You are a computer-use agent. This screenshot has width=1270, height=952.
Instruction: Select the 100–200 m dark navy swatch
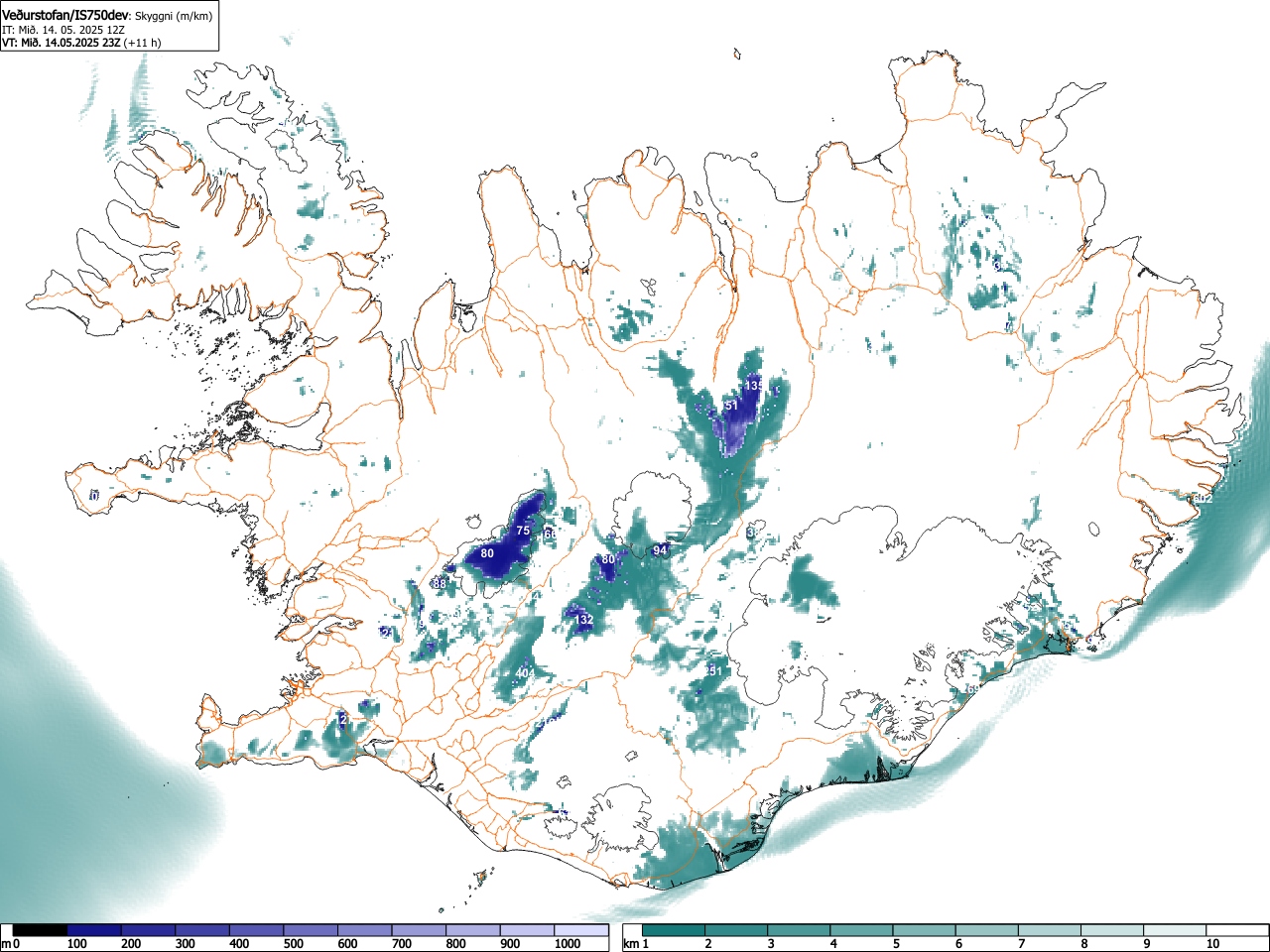[x=94, y=930]
